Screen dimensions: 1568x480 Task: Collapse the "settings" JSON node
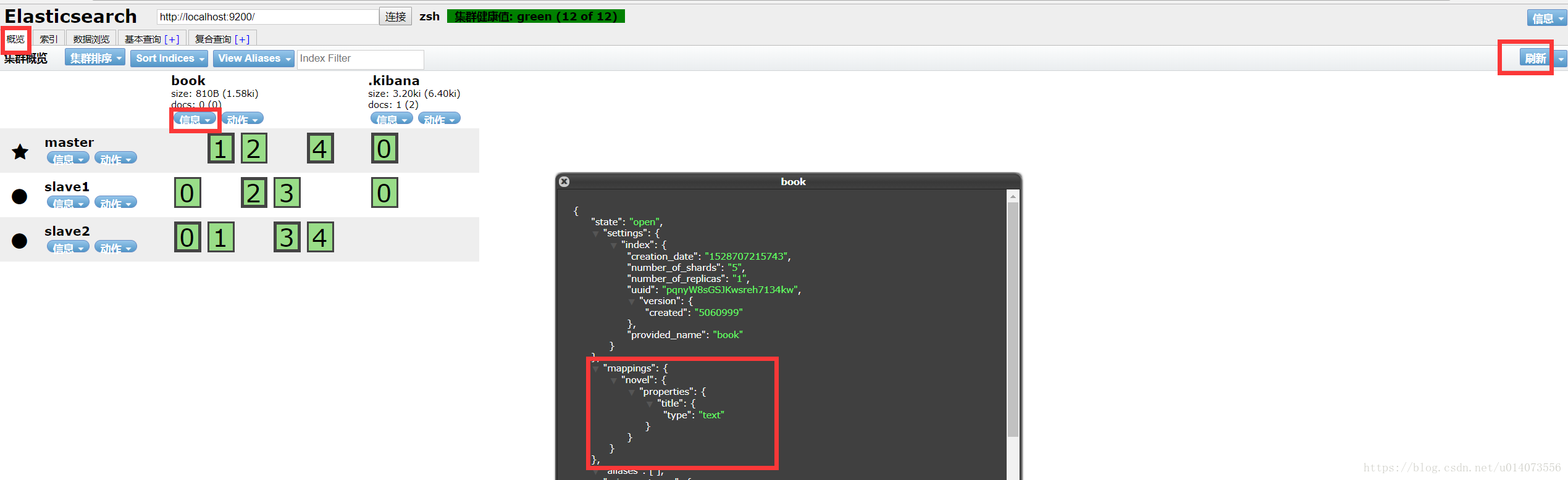[x=596, y=234]
